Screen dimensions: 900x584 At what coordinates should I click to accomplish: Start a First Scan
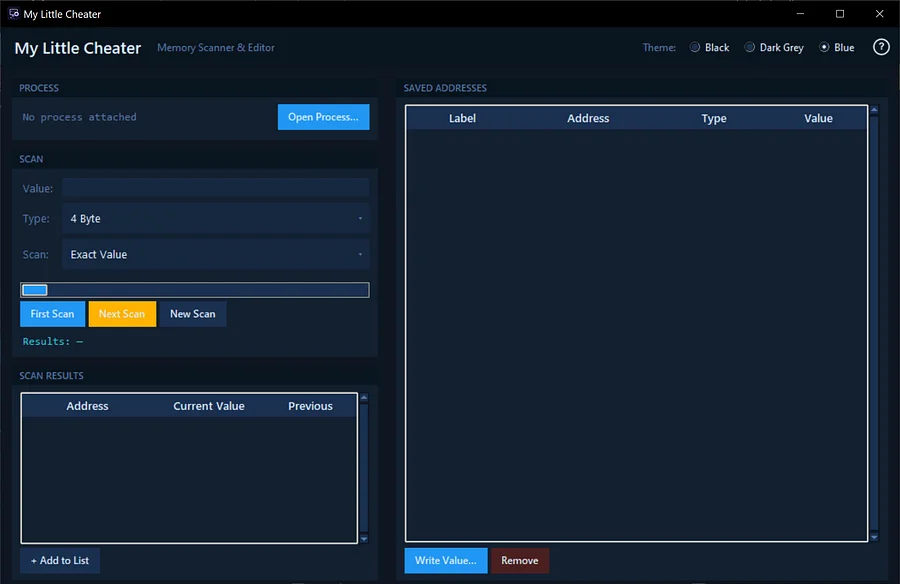(x=52, y=314)
